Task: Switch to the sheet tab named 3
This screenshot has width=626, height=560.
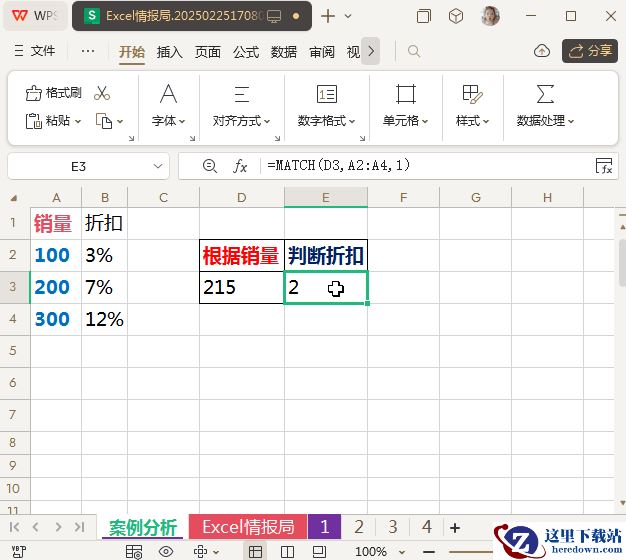Action: click(x=393, y=527)
